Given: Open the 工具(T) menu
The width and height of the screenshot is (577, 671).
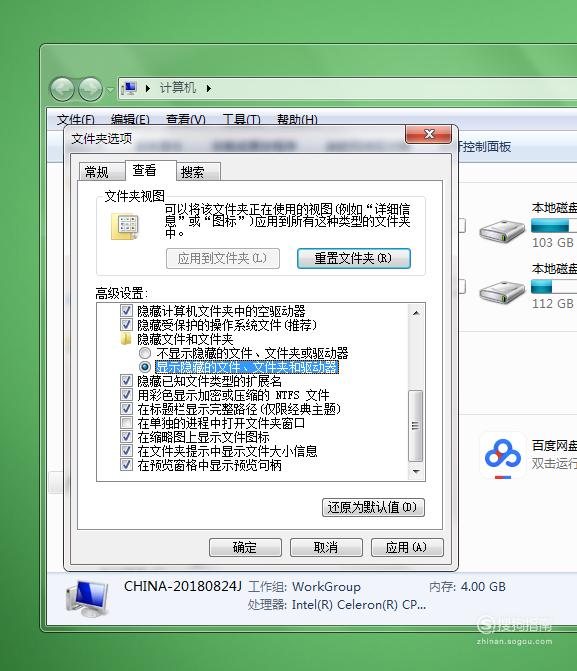Looking at the screenshot, I should [241, 119].
